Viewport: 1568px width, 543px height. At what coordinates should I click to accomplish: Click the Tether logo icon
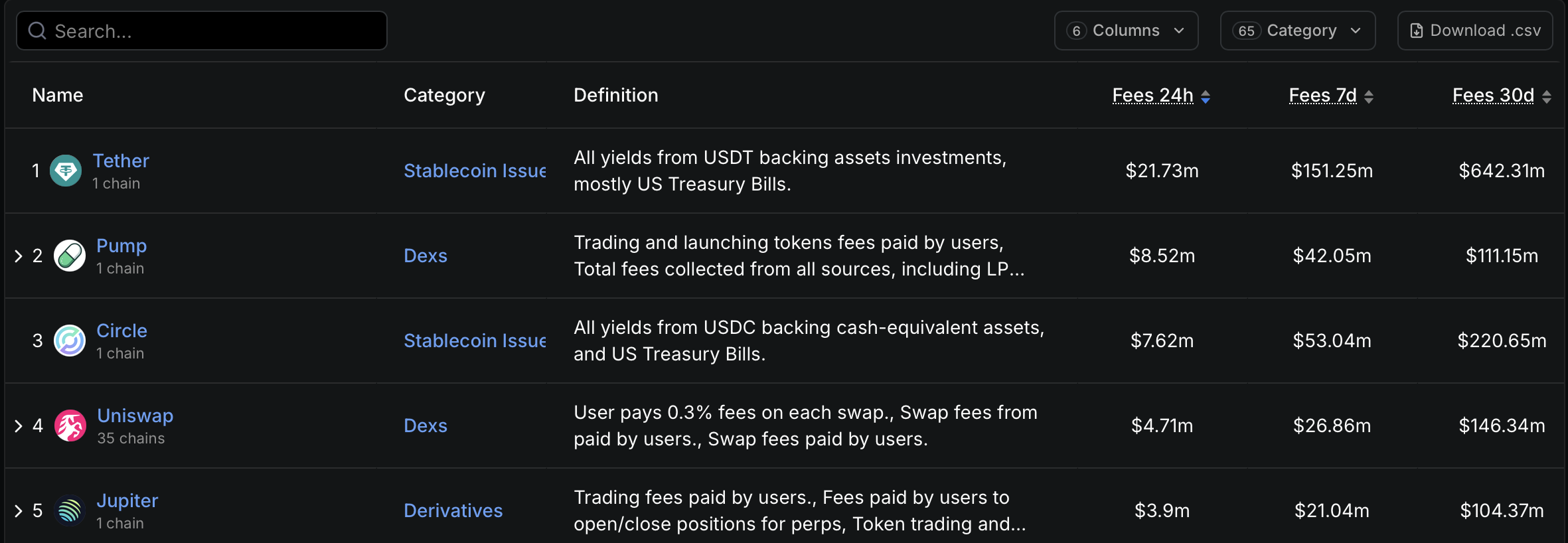tap(66, 171)
